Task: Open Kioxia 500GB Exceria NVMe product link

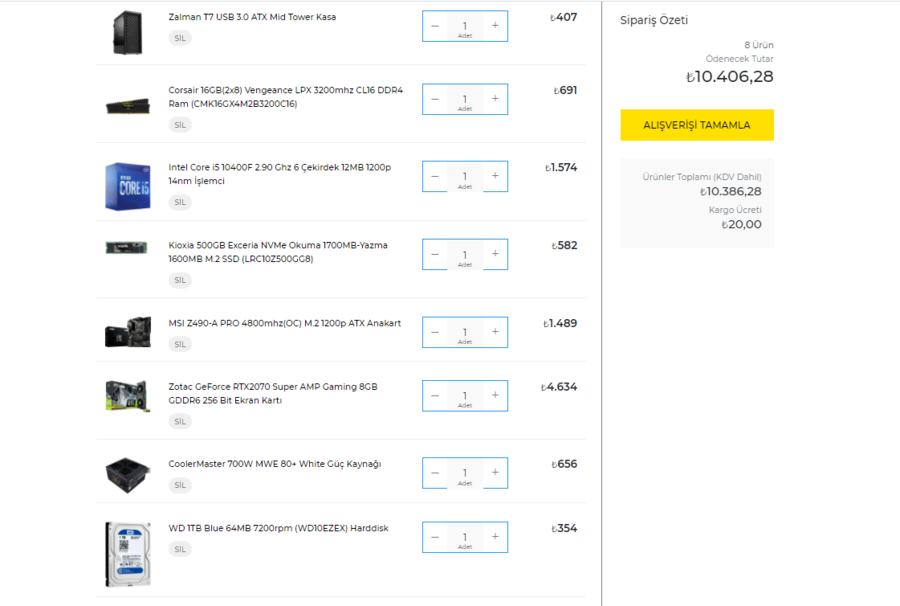Action: click(278, 252)
